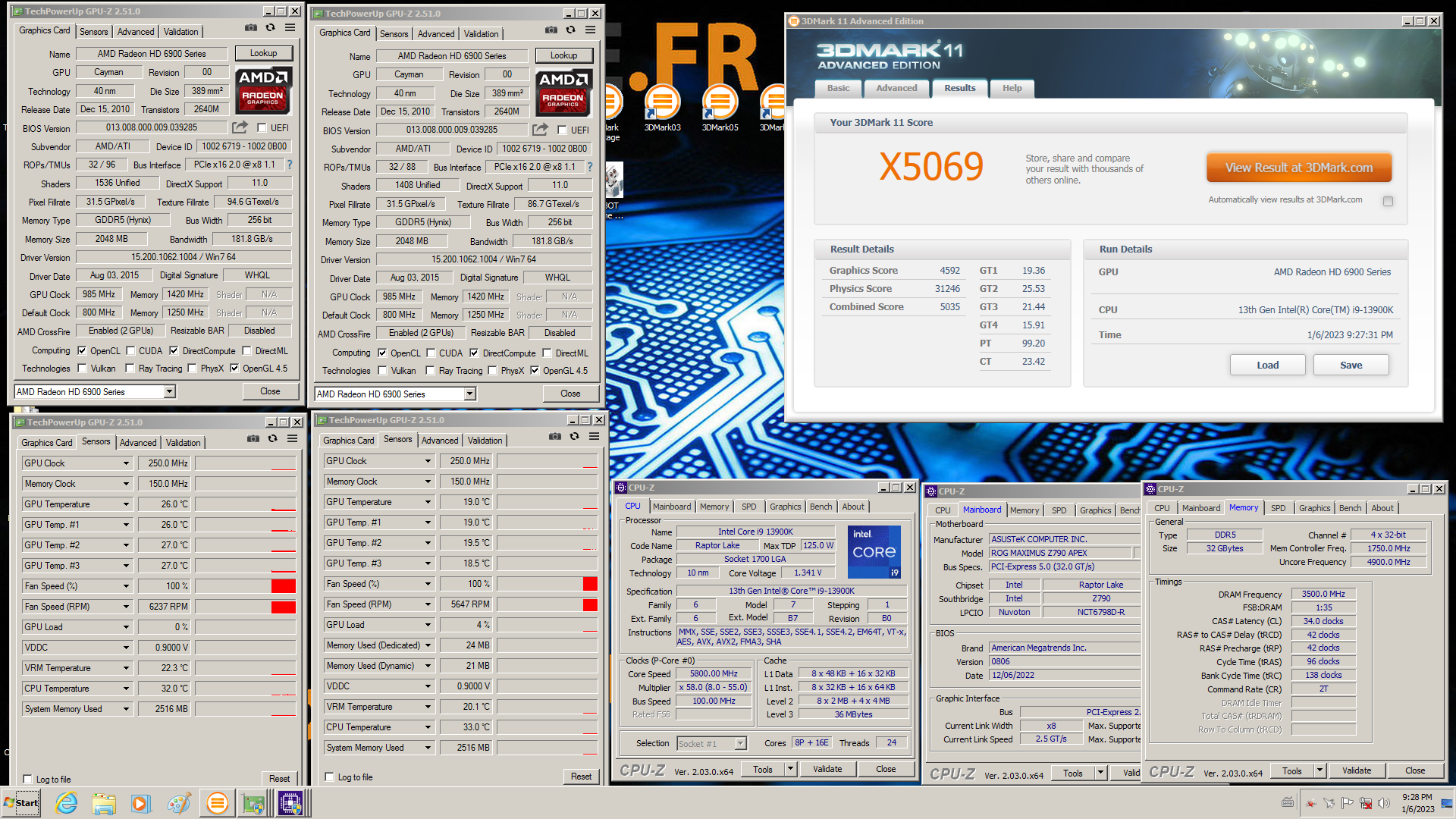Click the orange 3DMark taskbar button
1456x819 pixels.
point(217,803)
